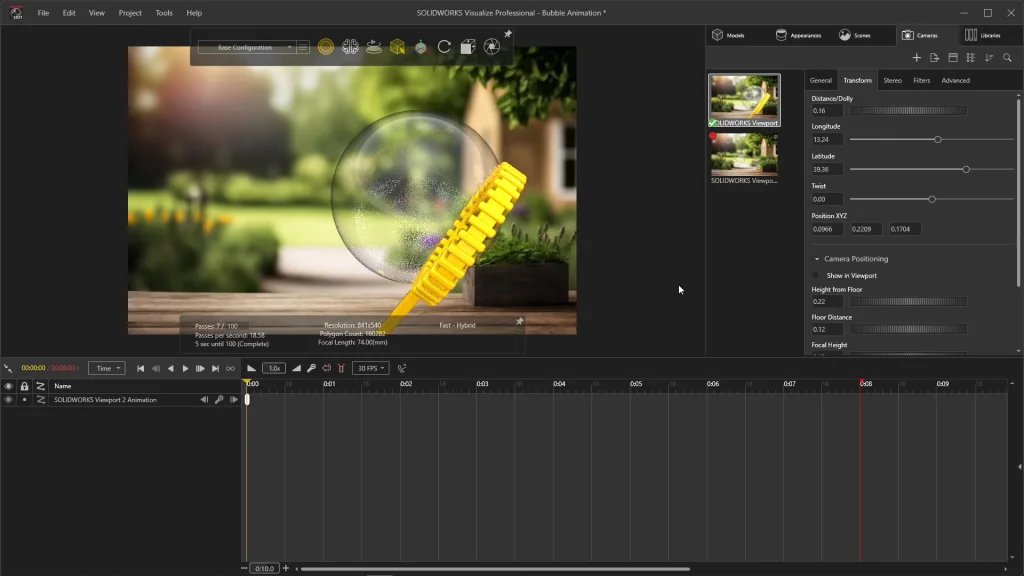Click the brain-shaped toolbar icon
Screen dimensions: 1024x576
pyautogui.click(x=350, y=47)
